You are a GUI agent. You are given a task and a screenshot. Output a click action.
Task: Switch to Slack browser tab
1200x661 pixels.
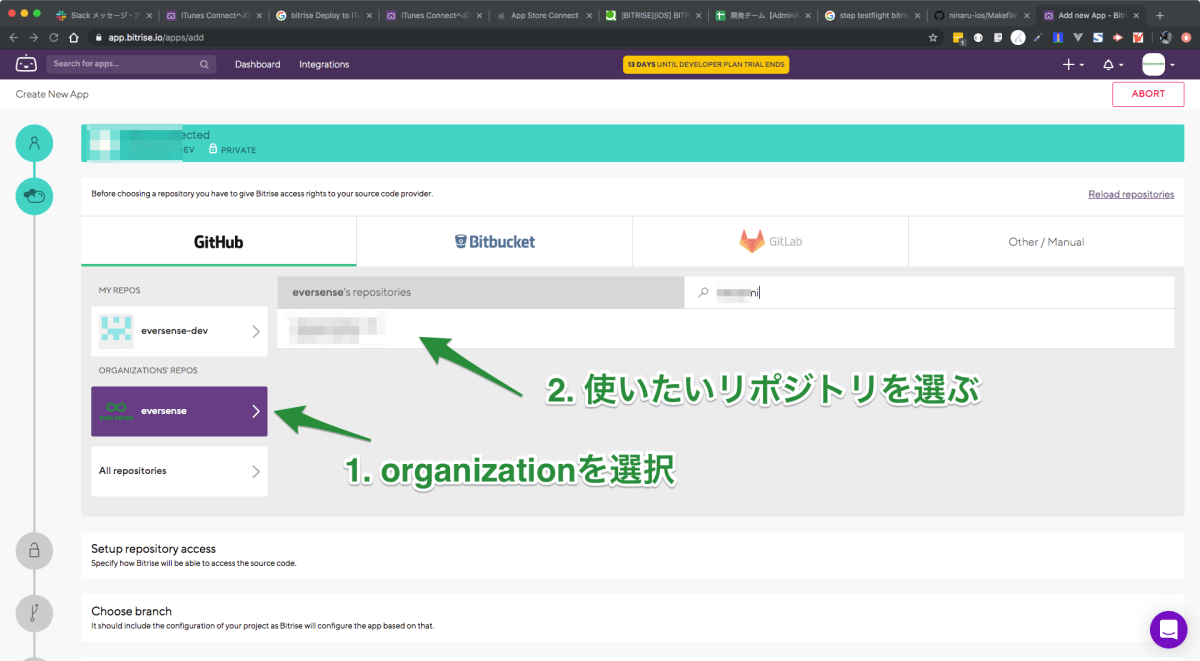(103, 15)
